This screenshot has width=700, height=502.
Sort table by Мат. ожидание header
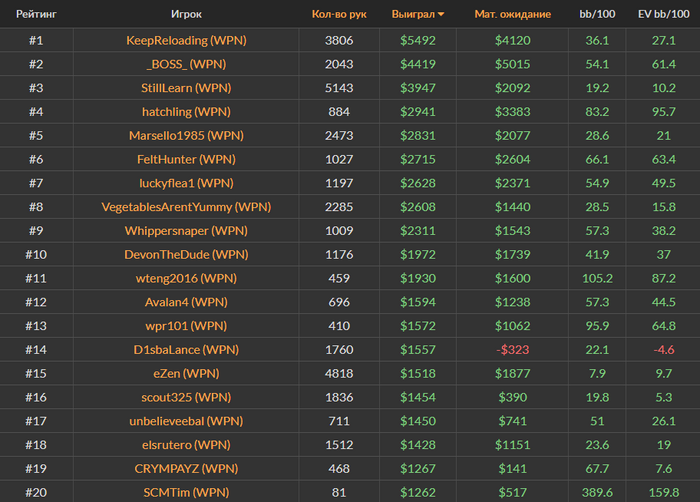511,15
